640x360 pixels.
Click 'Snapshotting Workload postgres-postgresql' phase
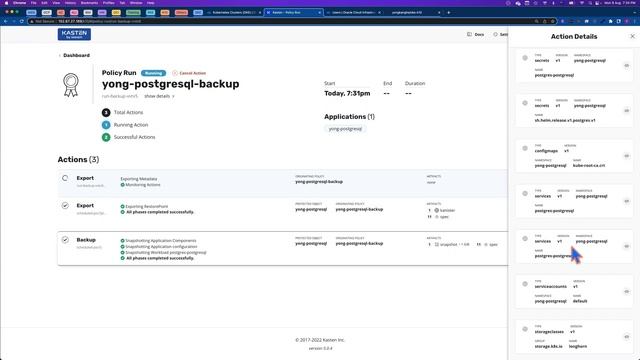click(x=166, y=253)
